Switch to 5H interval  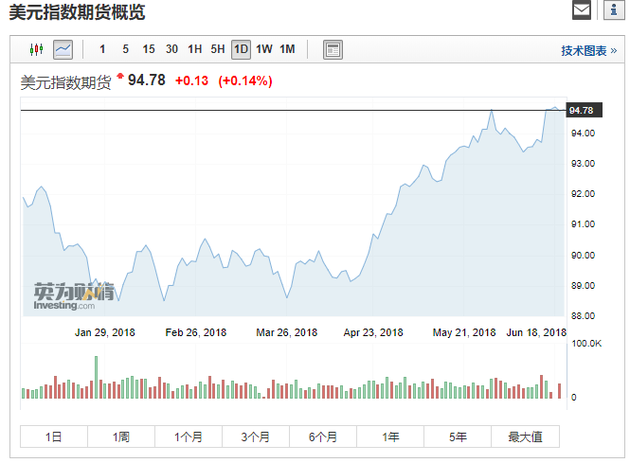click(x=218, y=49)
